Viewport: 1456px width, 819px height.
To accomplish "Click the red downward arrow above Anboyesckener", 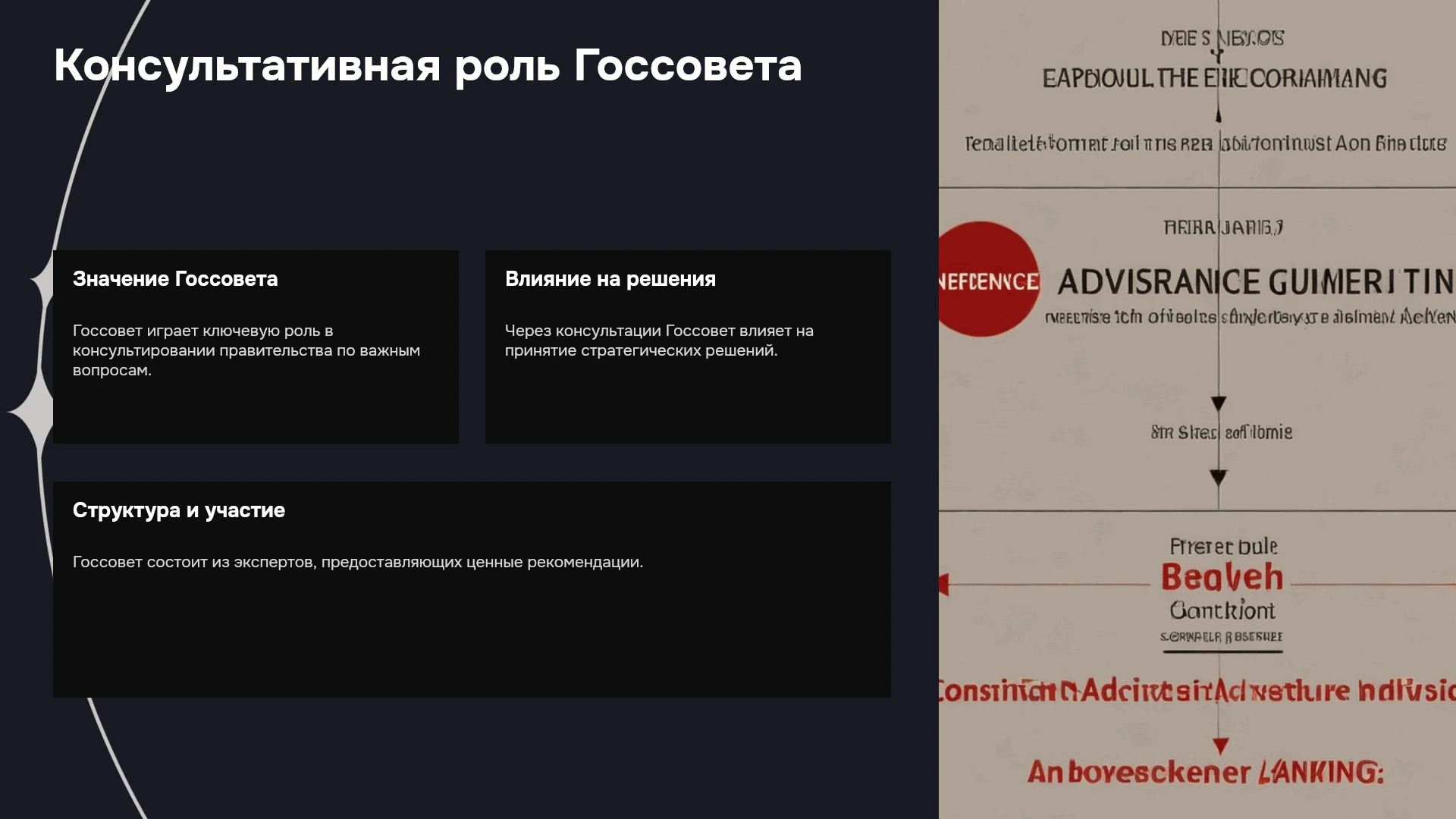I will [x=1220, y=746].
